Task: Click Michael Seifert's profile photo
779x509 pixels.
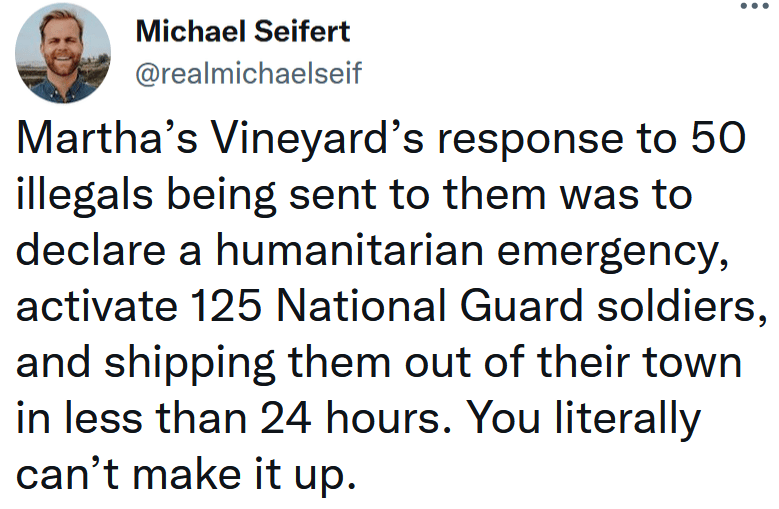Action: point(64,52)
